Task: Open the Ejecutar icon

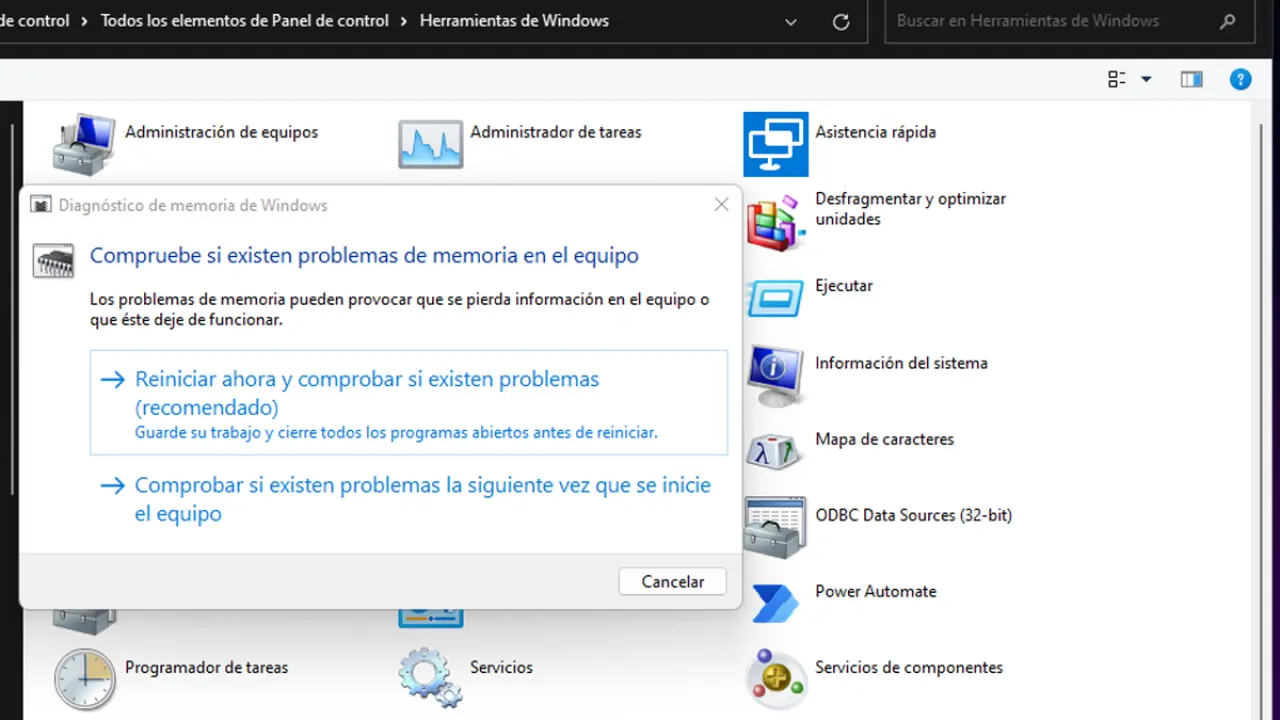Action: pos(775,297)
